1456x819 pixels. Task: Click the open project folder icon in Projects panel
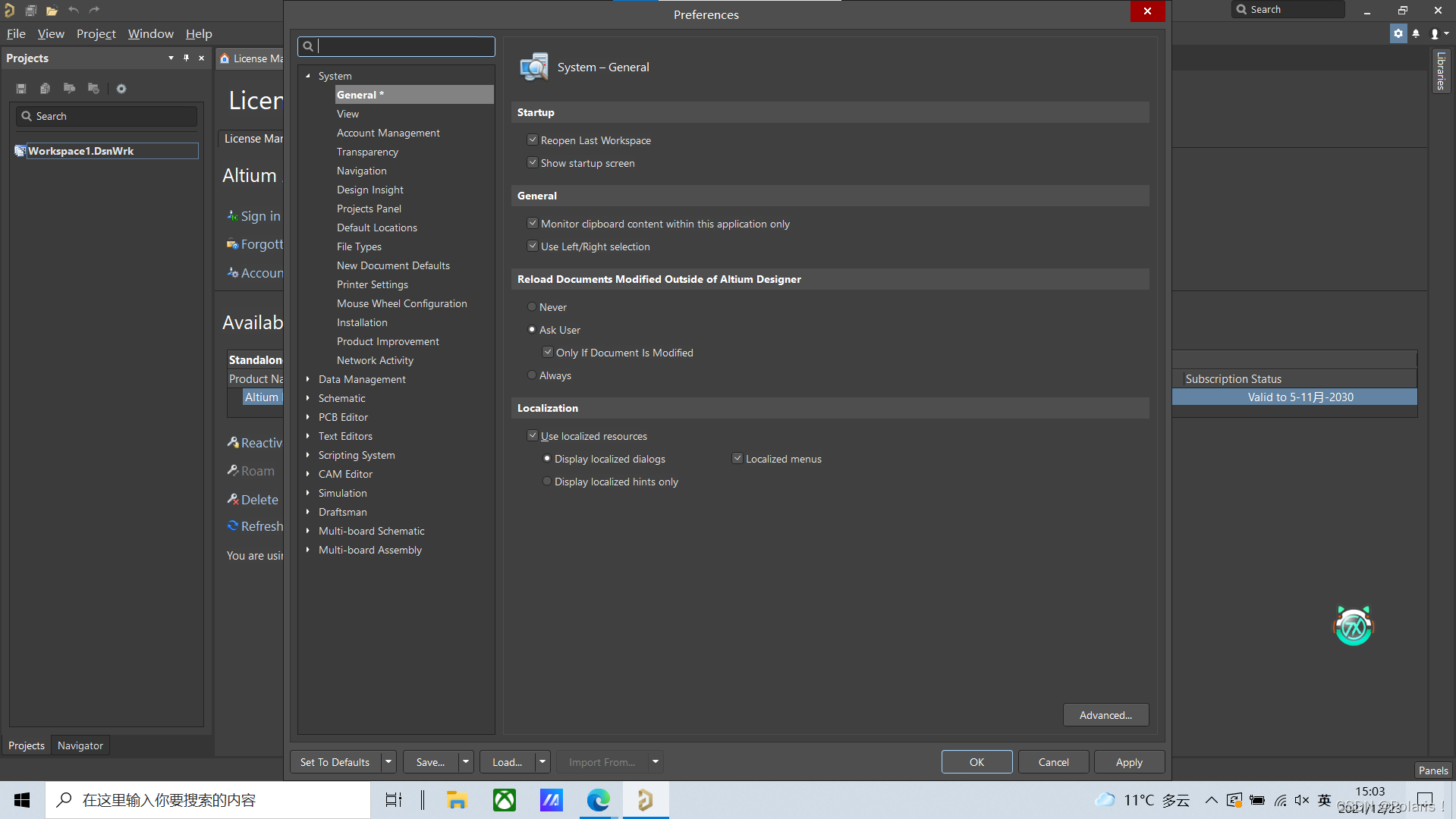[69, 89]
